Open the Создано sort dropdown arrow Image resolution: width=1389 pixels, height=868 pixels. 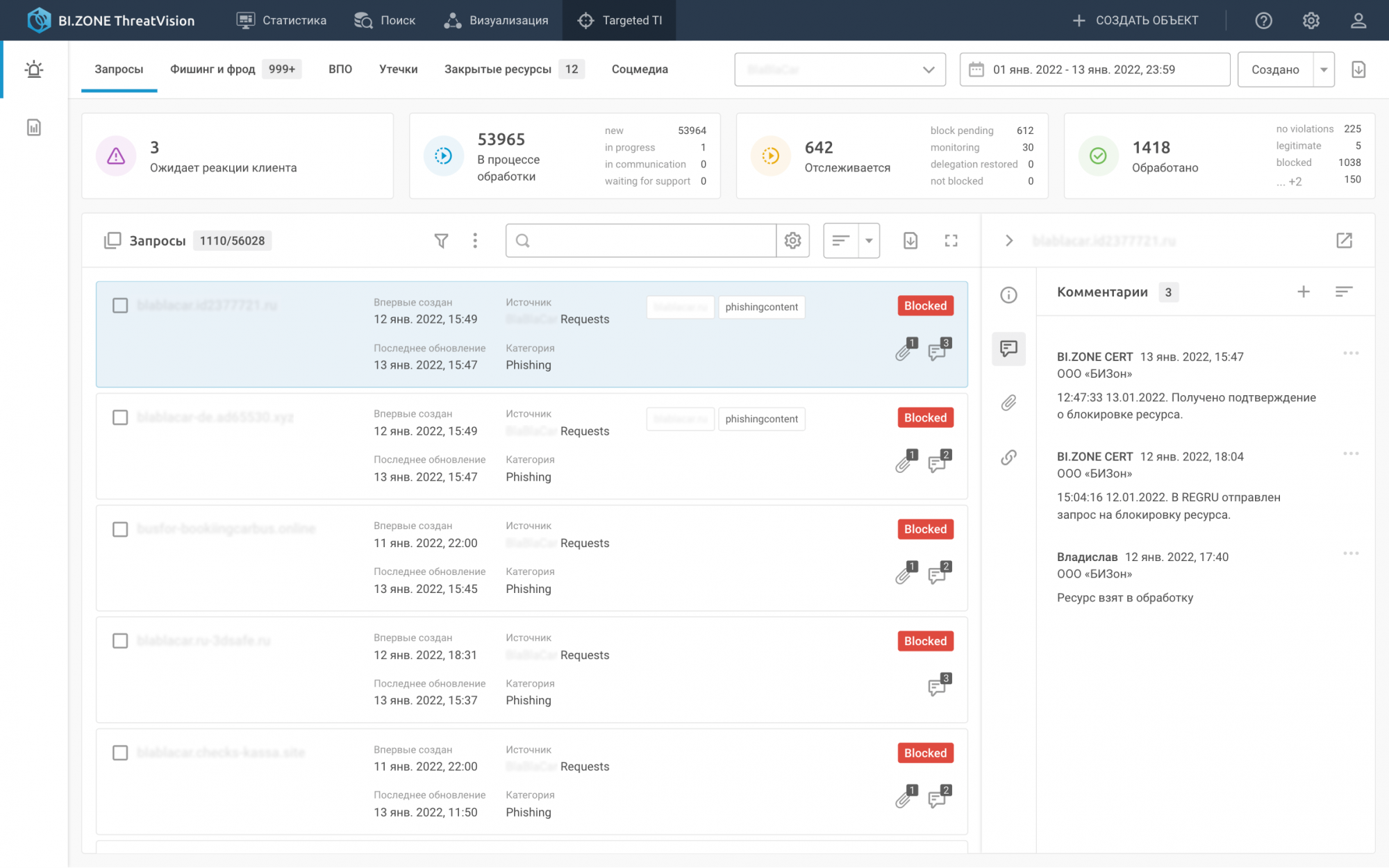1324,69
